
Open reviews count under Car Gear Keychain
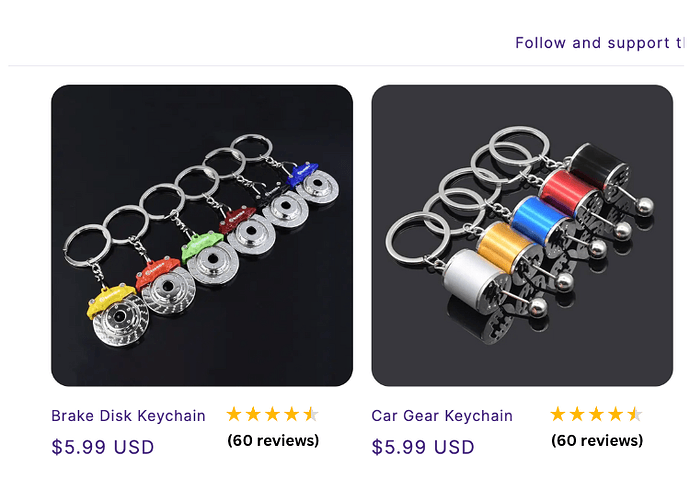click(x=597, y=440)
